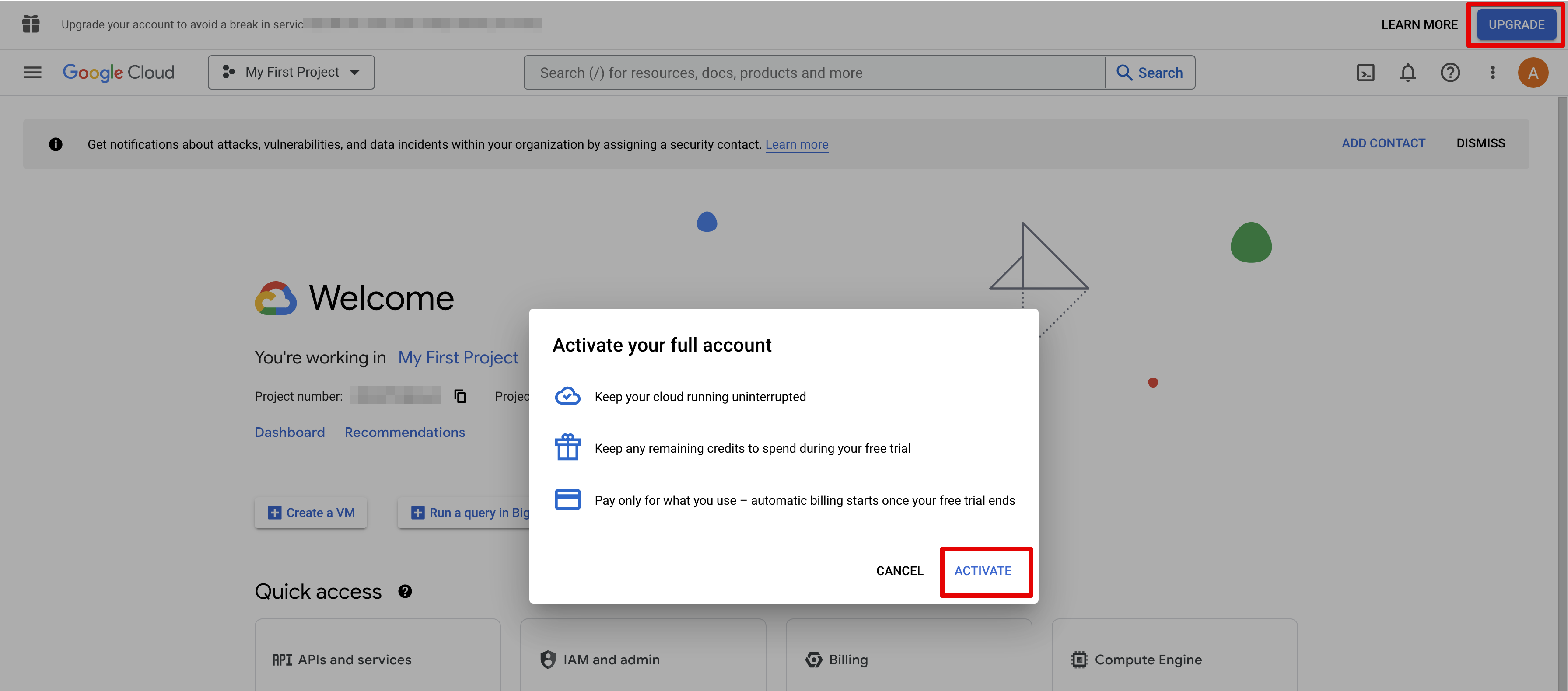Click the Google Cloud logo

(119, 73)
